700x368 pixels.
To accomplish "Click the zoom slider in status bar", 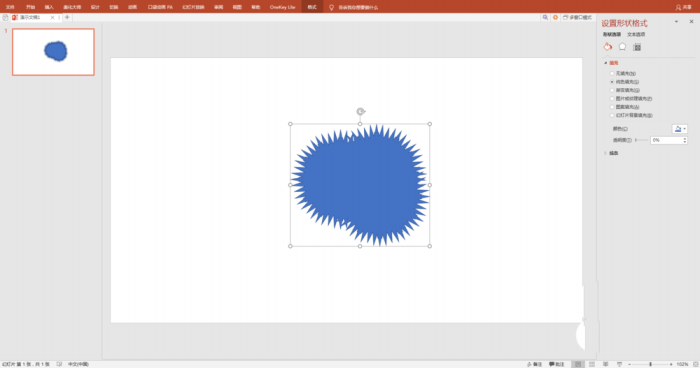I will [650, 364].
